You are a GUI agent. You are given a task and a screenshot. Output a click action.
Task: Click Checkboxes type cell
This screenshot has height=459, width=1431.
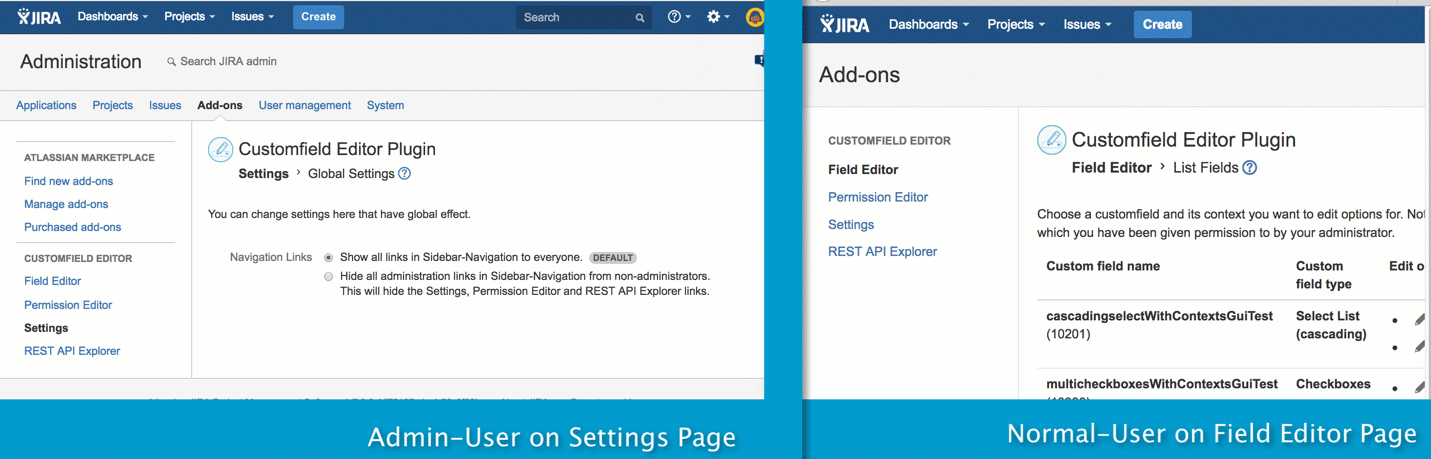1333,384
